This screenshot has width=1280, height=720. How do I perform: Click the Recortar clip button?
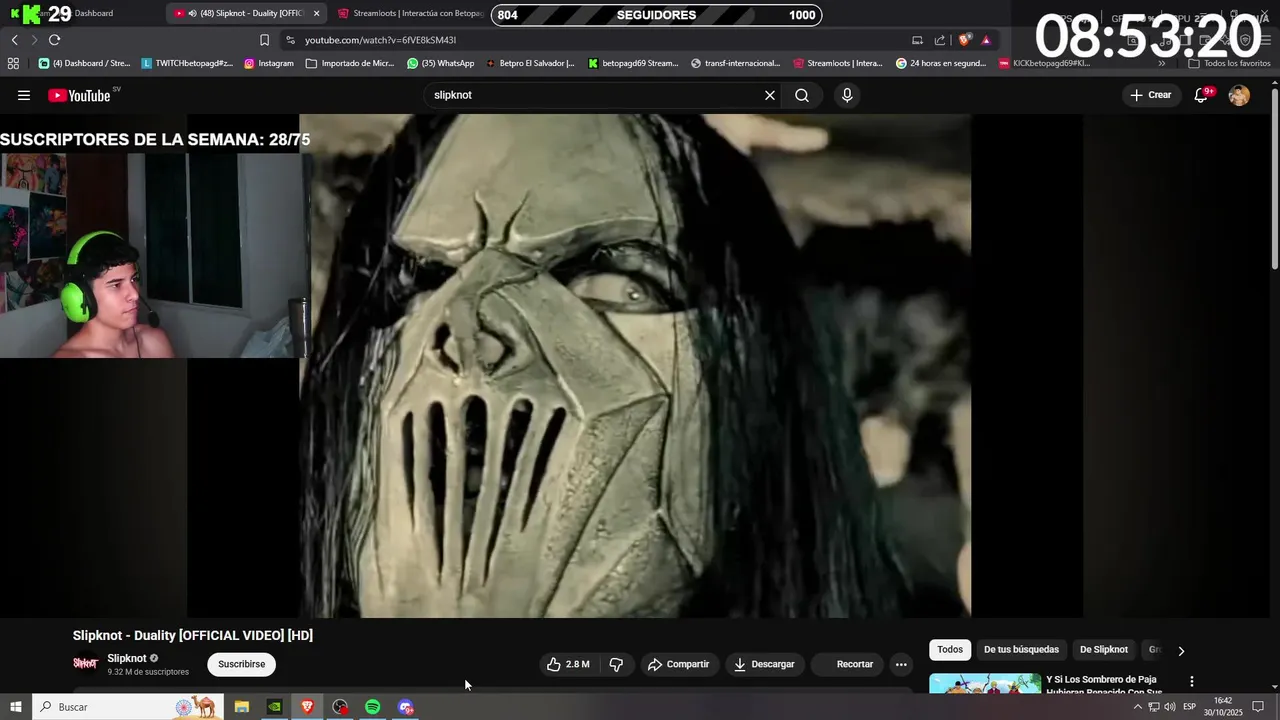coord(847,664)
